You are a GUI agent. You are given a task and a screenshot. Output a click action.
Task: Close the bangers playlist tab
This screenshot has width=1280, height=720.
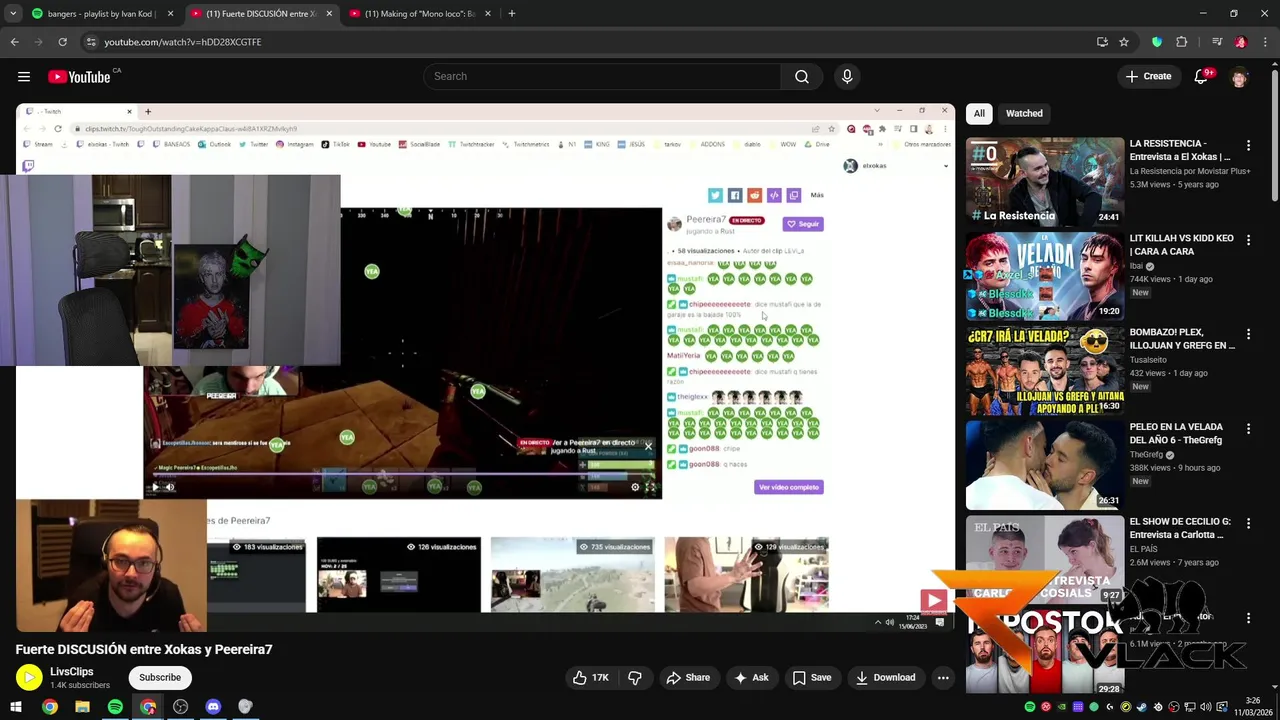[170, 14]
